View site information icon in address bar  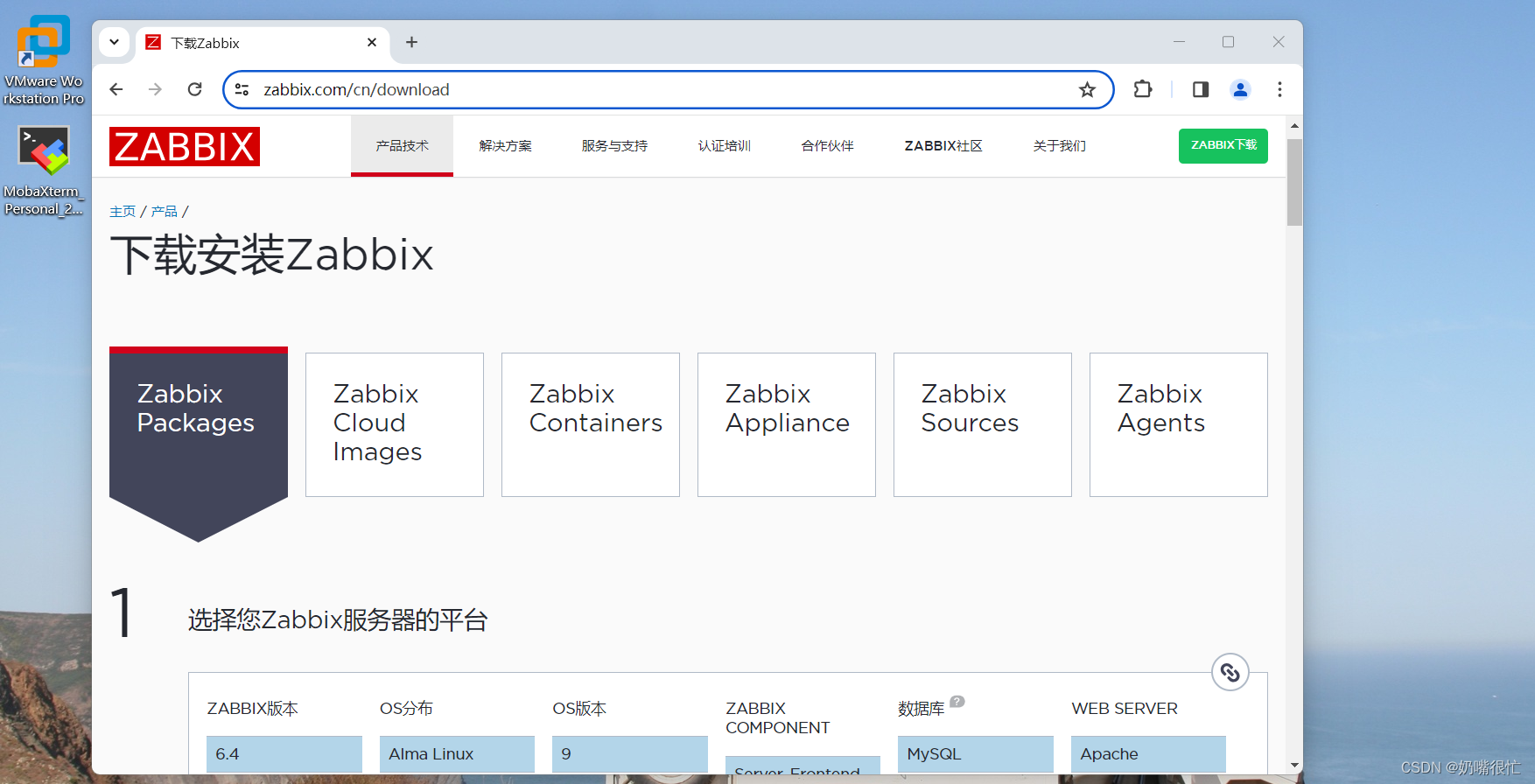[x=242, y=89]
